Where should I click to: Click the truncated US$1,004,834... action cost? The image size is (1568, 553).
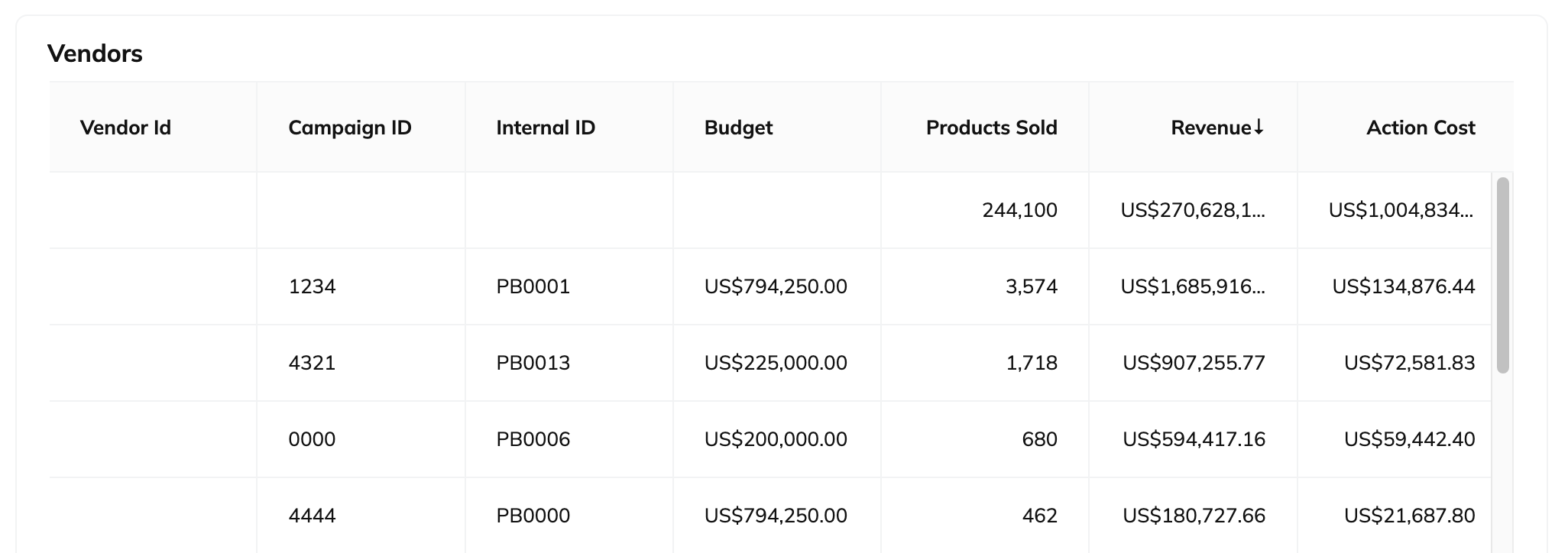pyautogui.click(x=1401, y=210)
